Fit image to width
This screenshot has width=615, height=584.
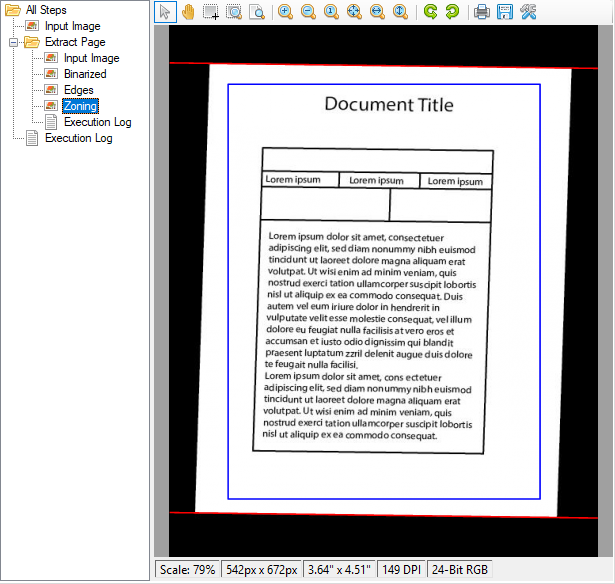point(377,12)
